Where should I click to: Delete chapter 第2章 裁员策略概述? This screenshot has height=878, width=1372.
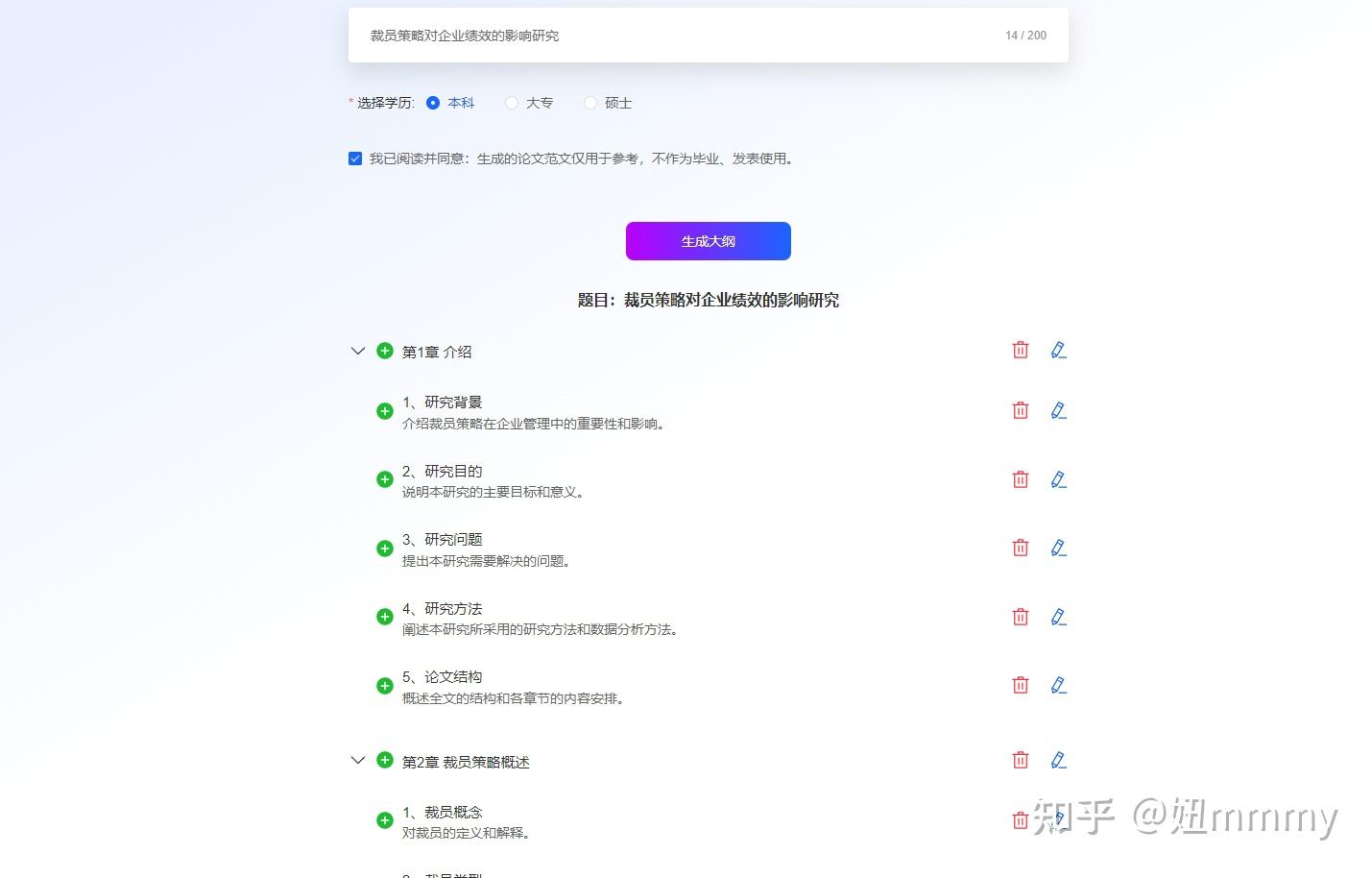pos(1021,760)
